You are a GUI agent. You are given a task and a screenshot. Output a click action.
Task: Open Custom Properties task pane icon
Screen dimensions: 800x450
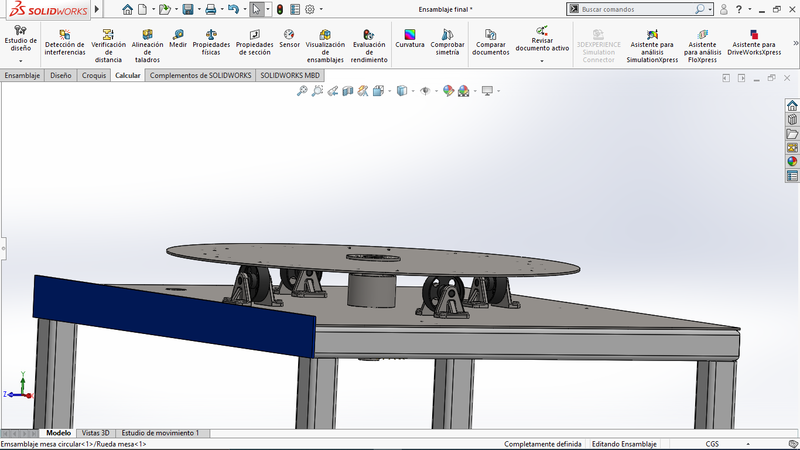coord(792,176)
